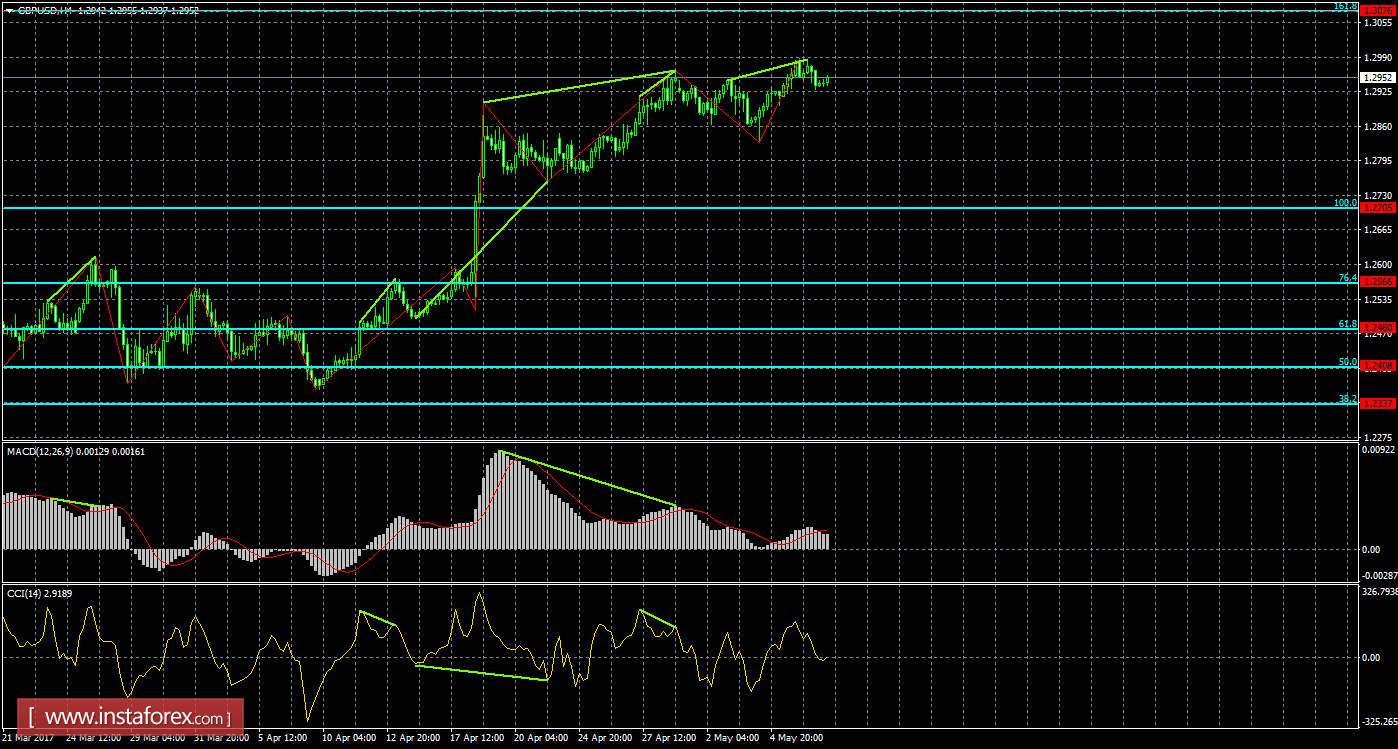Click the CCI(14) indicator label
The width and height of the screenshot is (1398, 749).
tap(24, 593)
